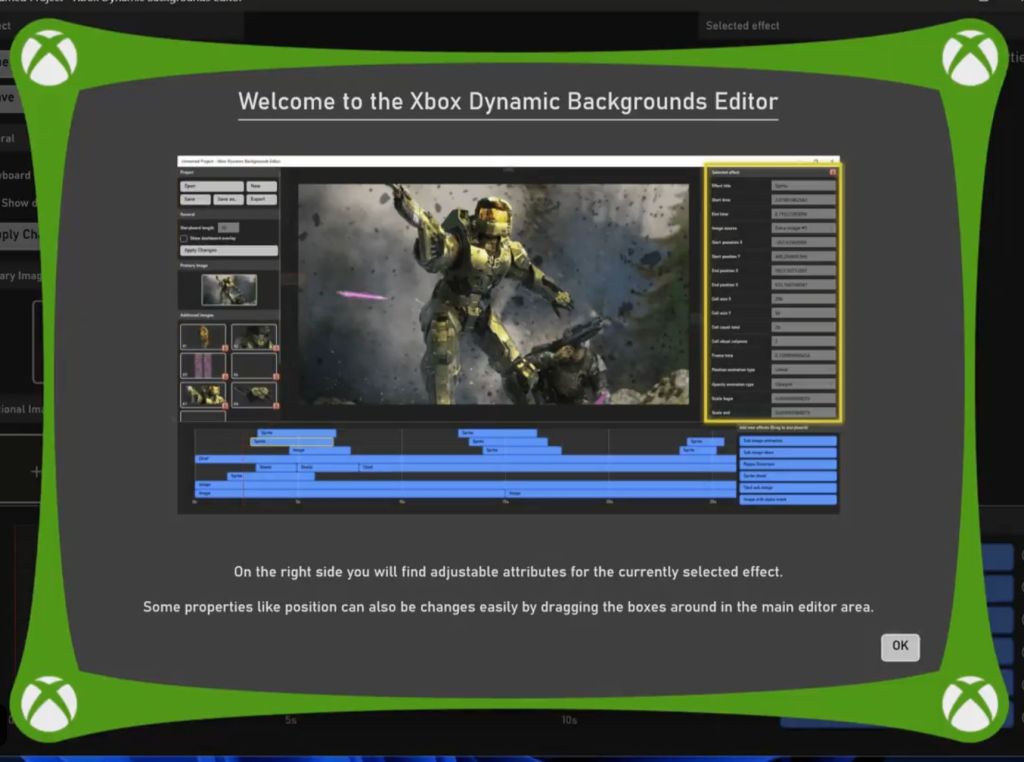
Task: Click the tutorial screenshot image in the dialog
Action: pos(508,334)
